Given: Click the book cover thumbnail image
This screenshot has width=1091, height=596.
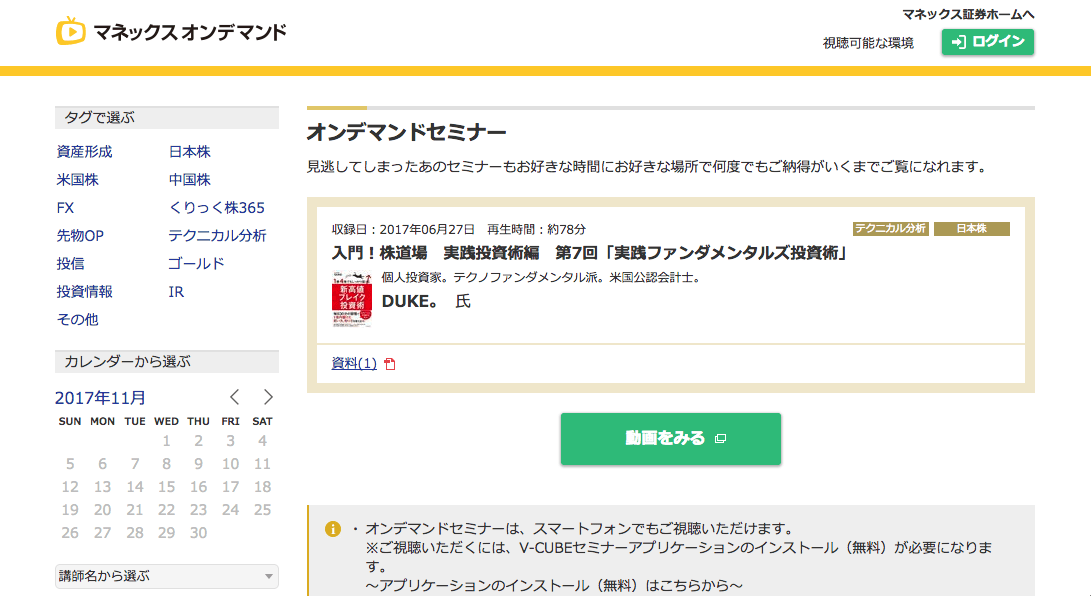Looking at the screenshot, I should pos(351,299).
